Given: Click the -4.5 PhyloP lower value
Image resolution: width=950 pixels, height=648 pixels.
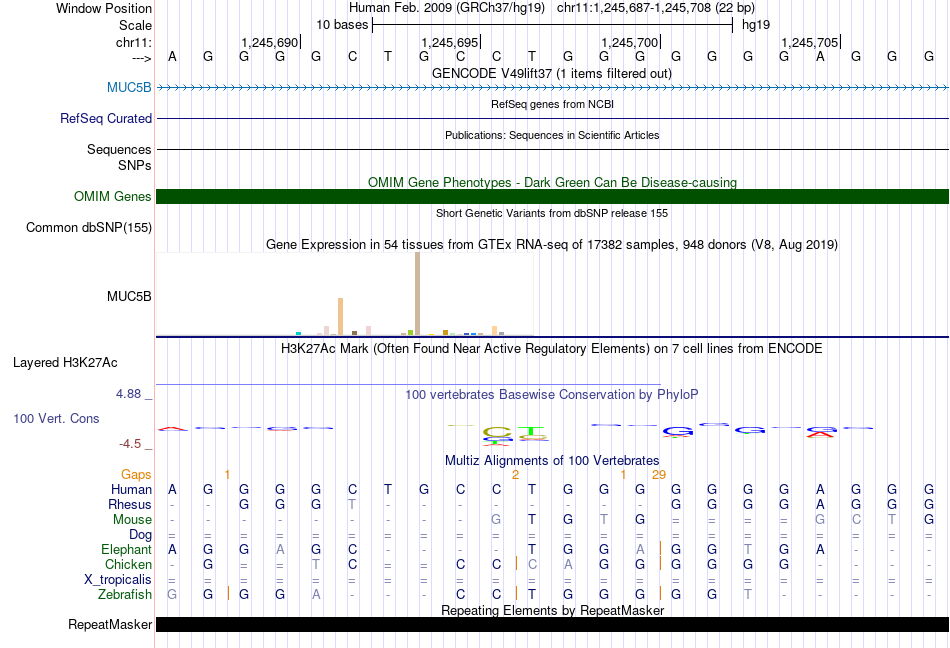Looking at the screenshot, I should [x=130, y=444].
